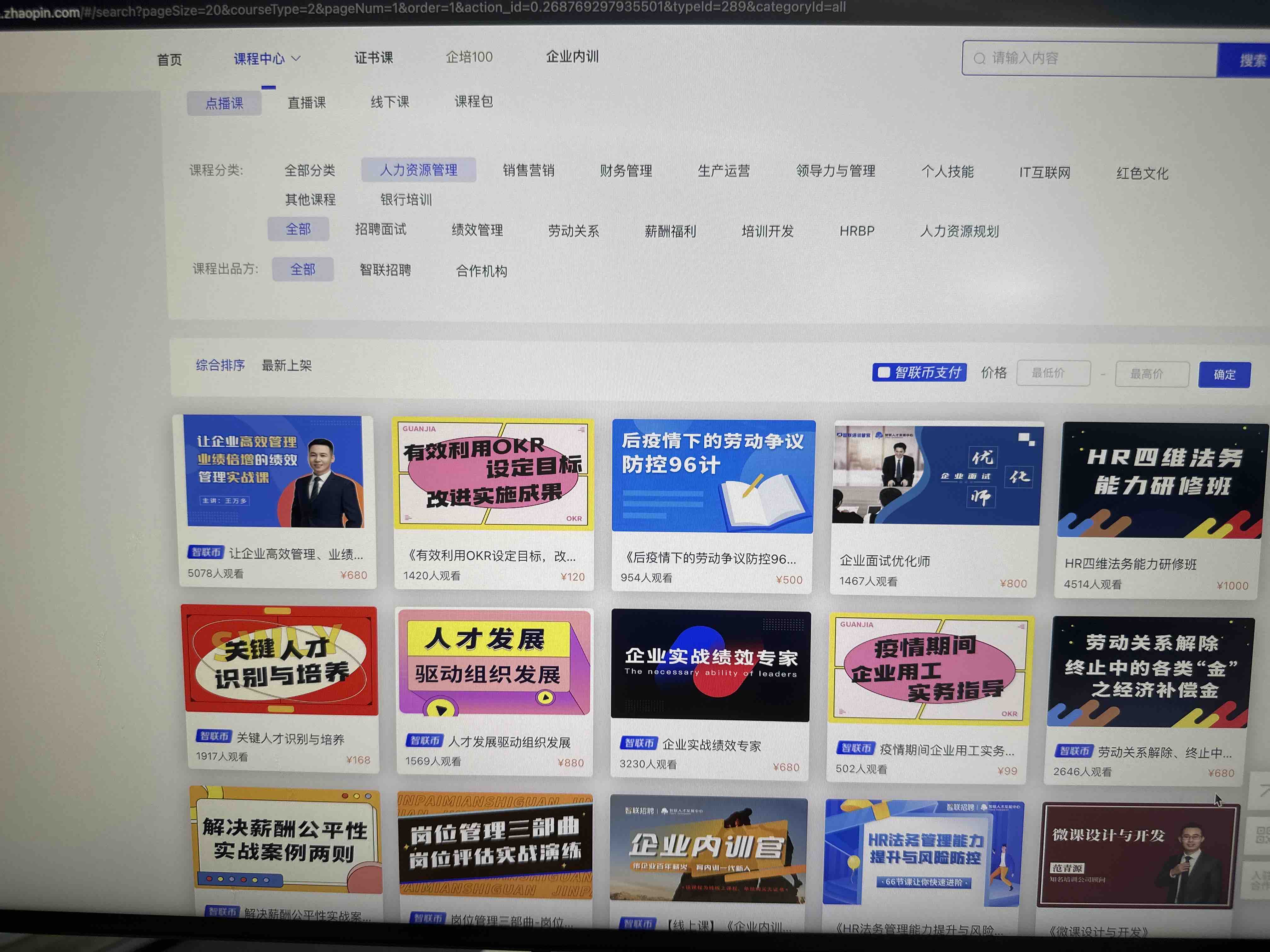Viewport: 1270px width, 952px height.
Task: Select 领导力与管理 category filter
Action: pos(835,171)
